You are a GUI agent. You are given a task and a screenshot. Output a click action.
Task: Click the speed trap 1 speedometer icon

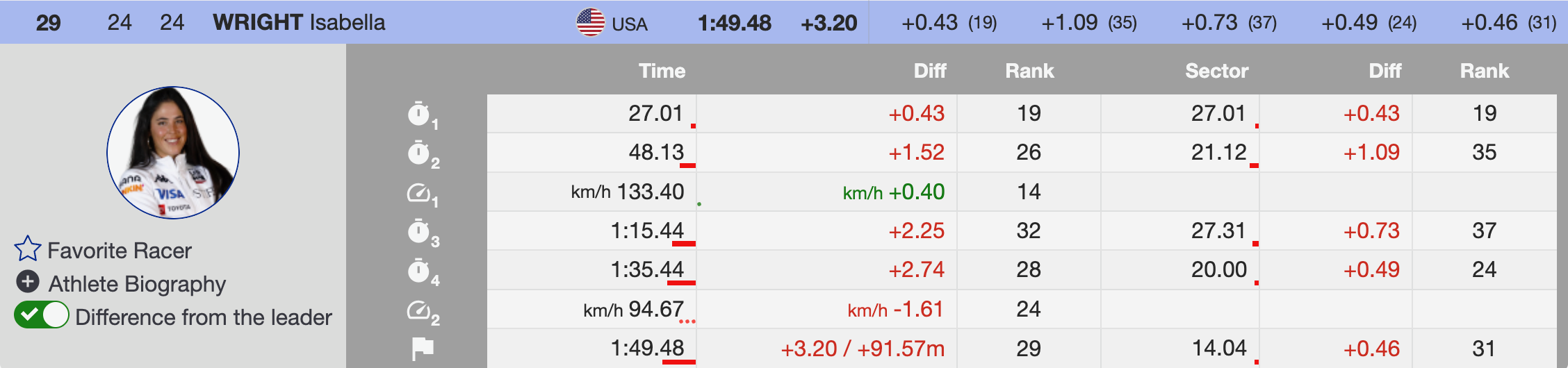point(419,192)
